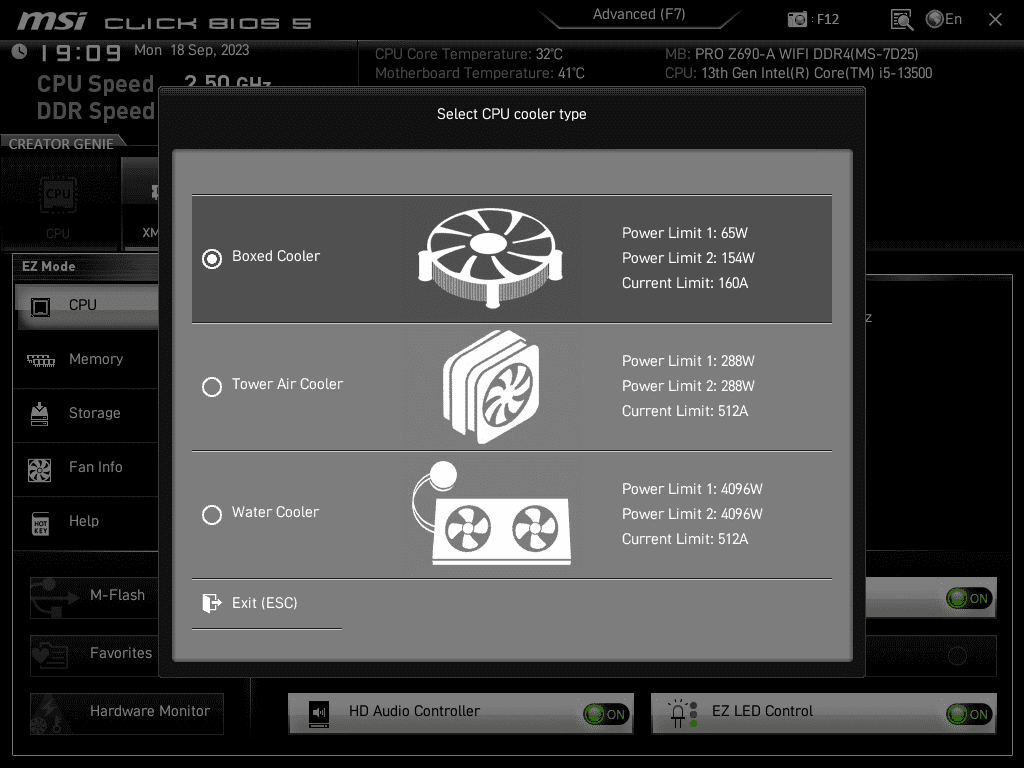Click the storage drive icon
1024x768 pixels.
(x=40, y=414)
